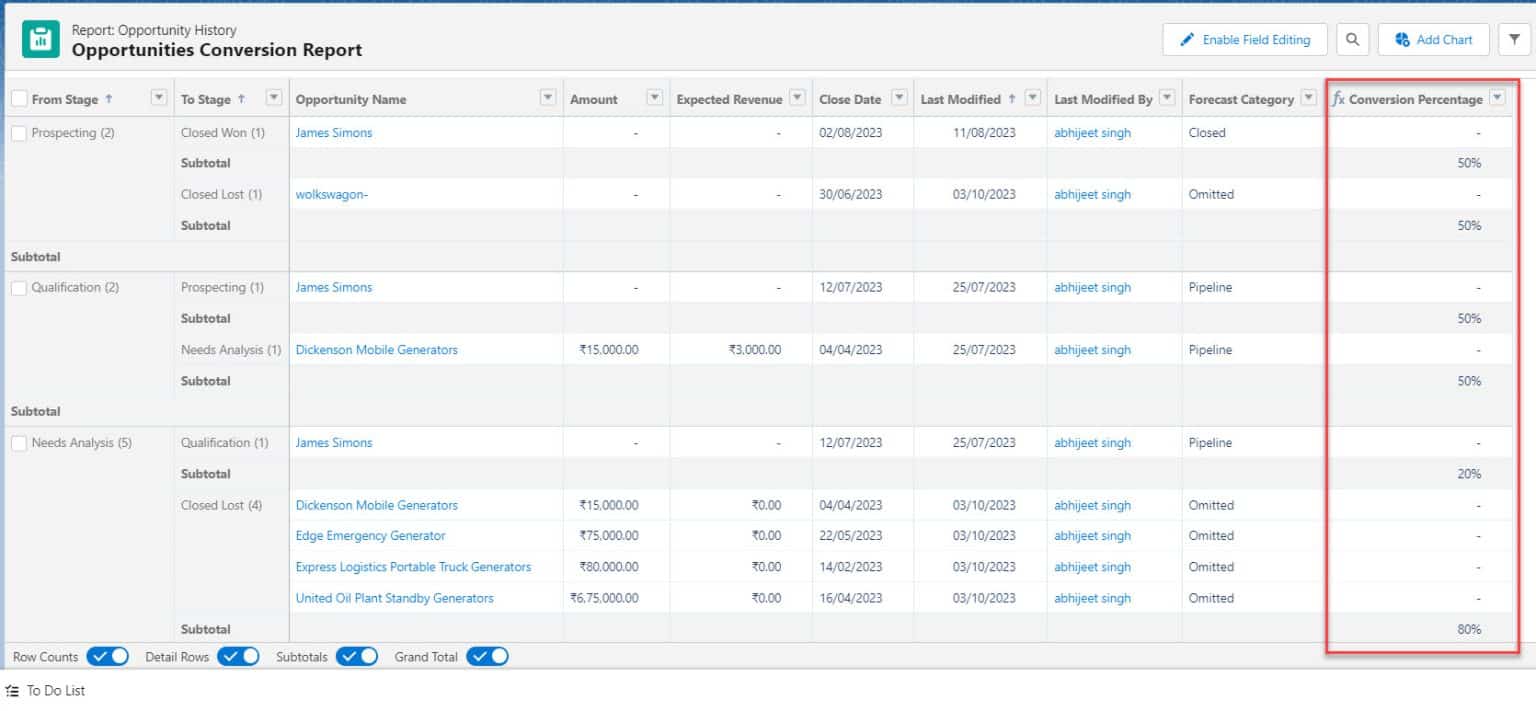
Task: Click the sort arrow on Last Modified
Action: click(1012, 98)
